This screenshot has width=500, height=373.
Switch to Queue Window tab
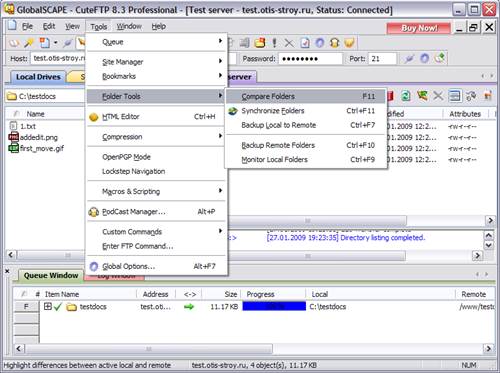tap(51, 275)
